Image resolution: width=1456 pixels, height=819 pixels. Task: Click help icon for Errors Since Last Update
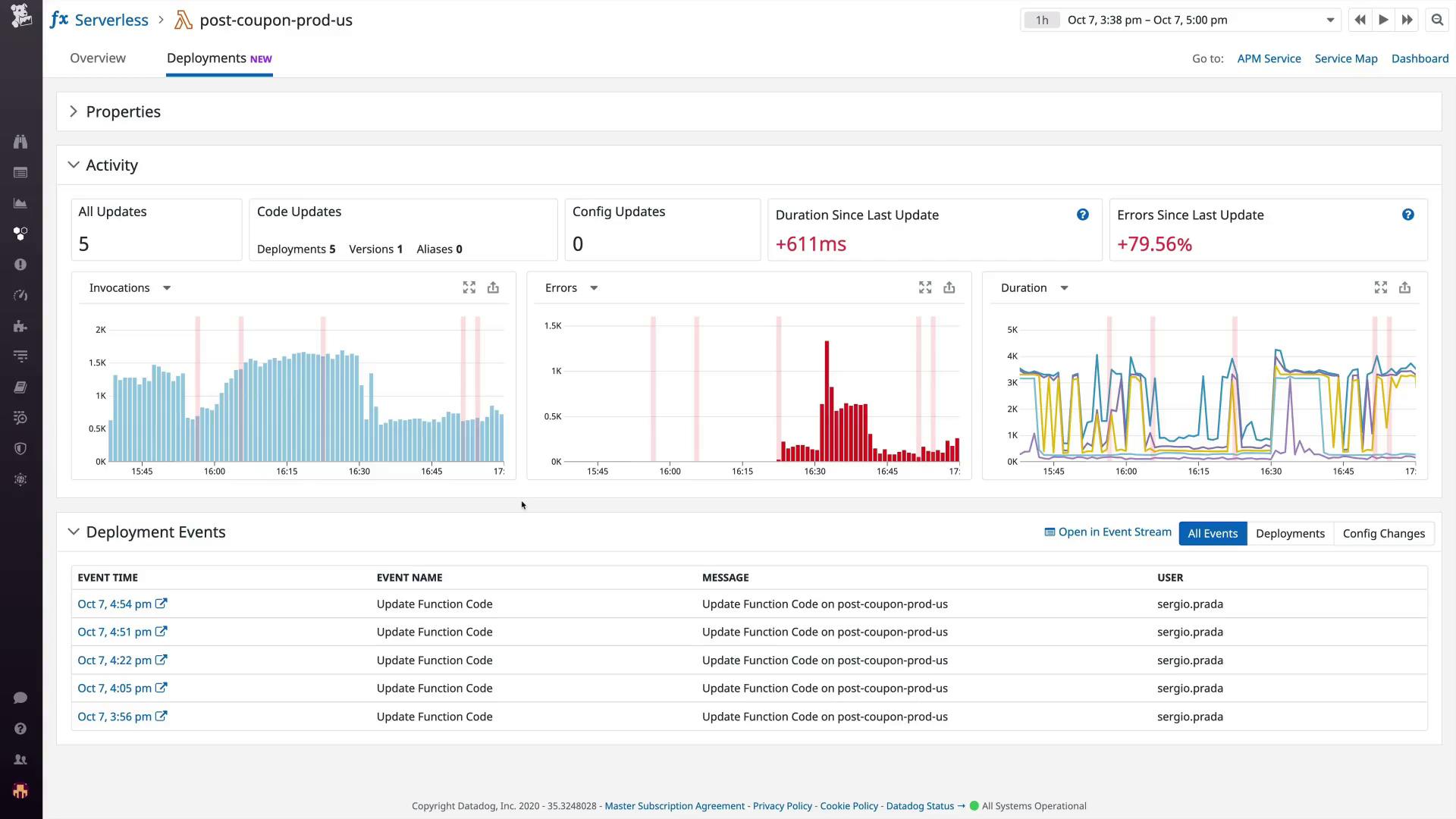1408,215
